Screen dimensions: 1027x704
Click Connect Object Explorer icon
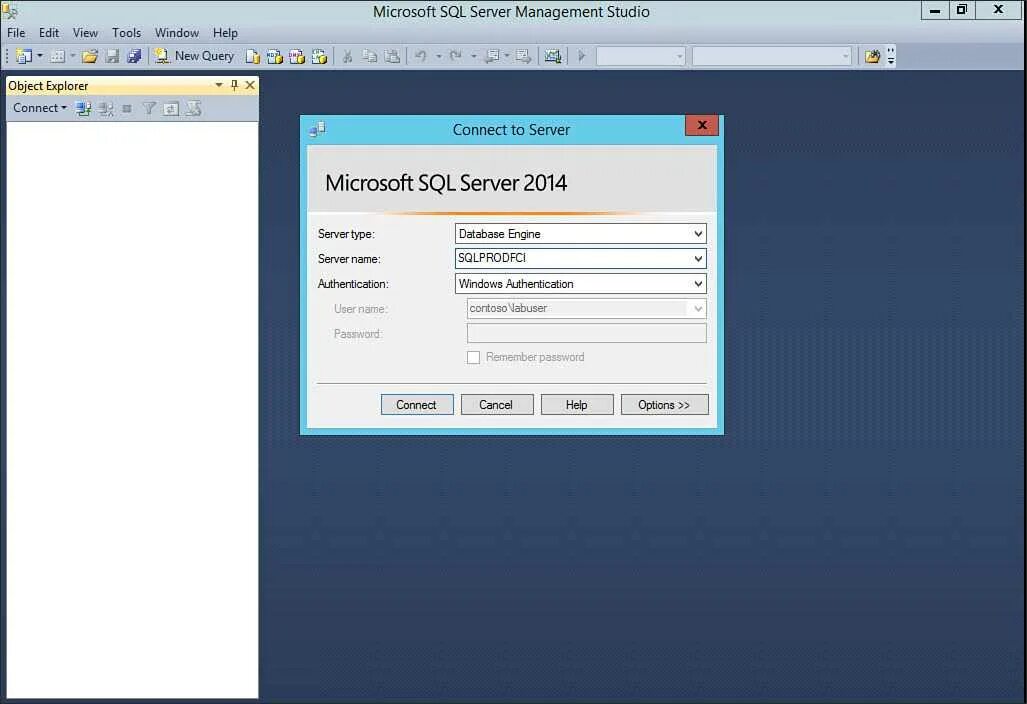(83, 109)
